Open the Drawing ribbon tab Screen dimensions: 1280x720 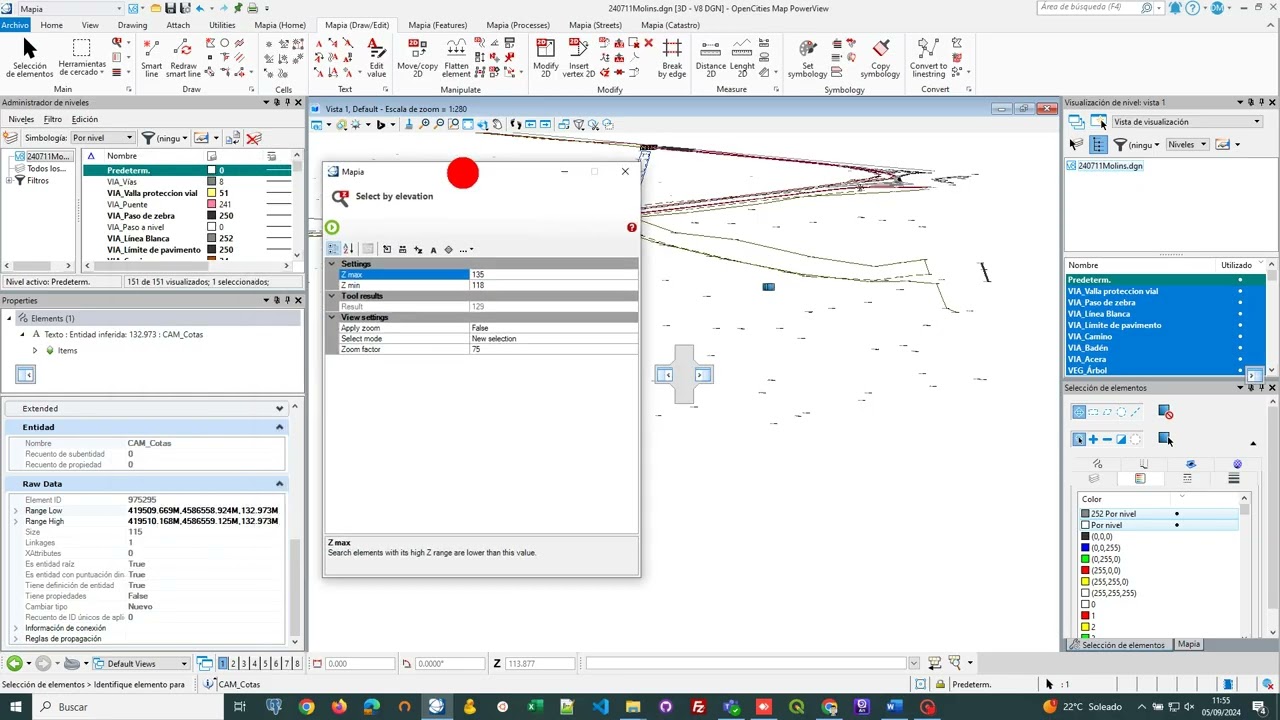tap(132, 25)
